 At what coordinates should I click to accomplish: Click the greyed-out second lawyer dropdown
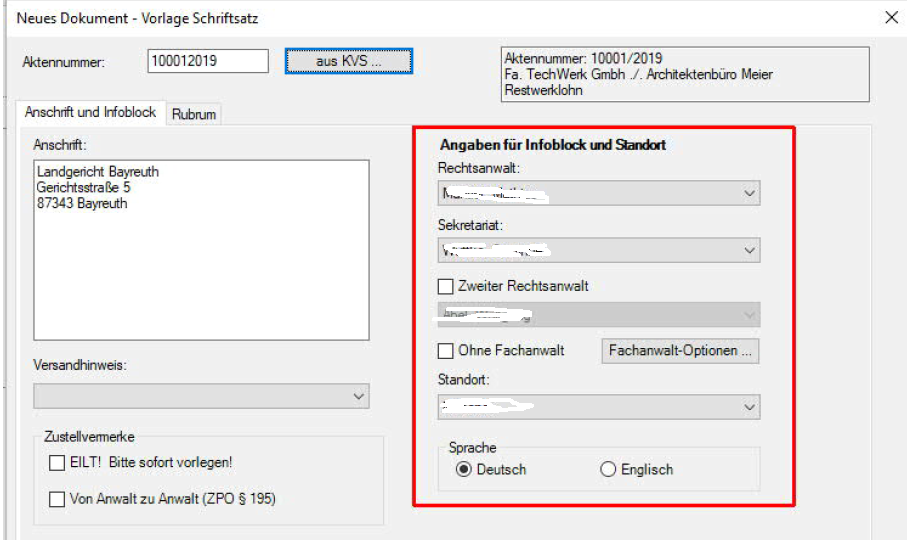[598, 315]
